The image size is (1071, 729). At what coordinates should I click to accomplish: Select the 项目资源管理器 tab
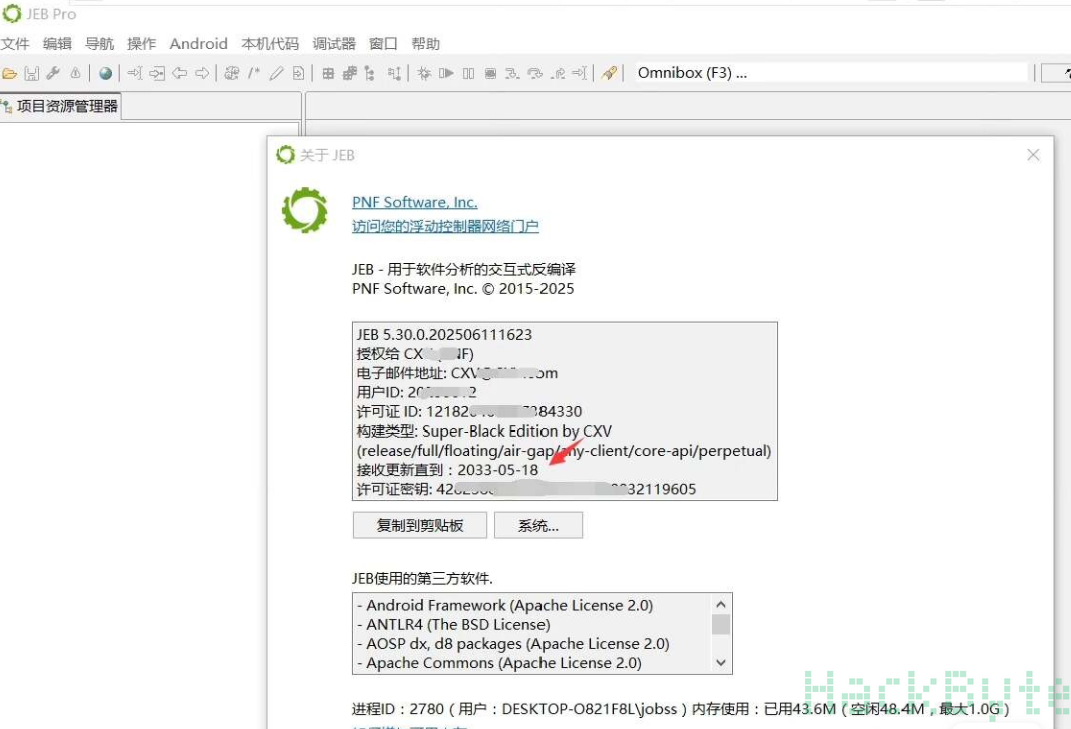(x=60, y=107)
